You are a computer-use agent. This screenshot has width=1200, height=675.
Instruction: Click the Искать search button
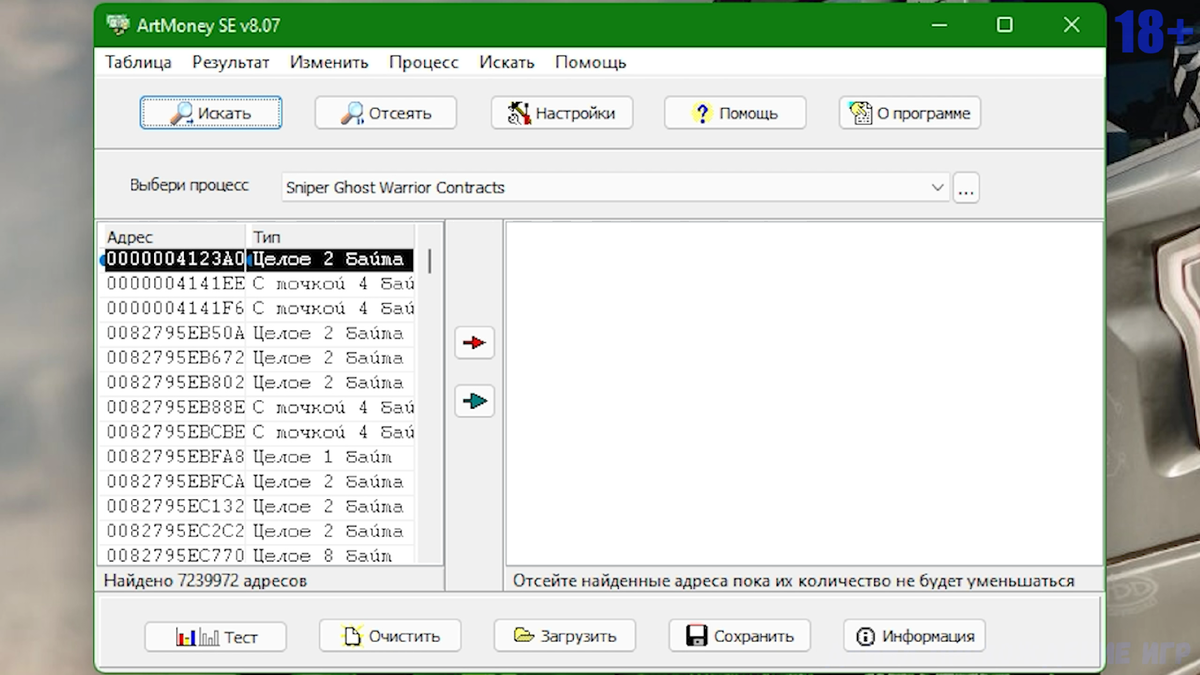(211, 113)
